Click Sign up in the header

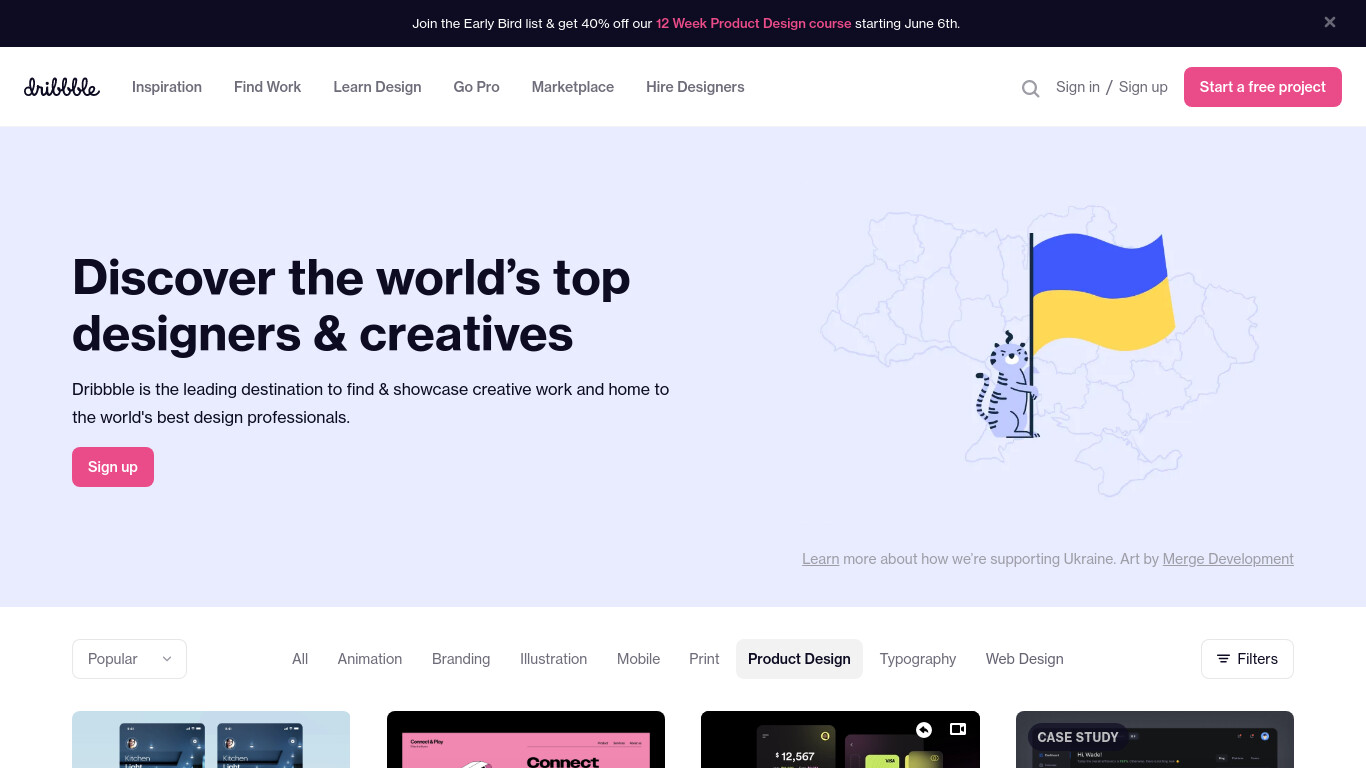[1143, 87]
